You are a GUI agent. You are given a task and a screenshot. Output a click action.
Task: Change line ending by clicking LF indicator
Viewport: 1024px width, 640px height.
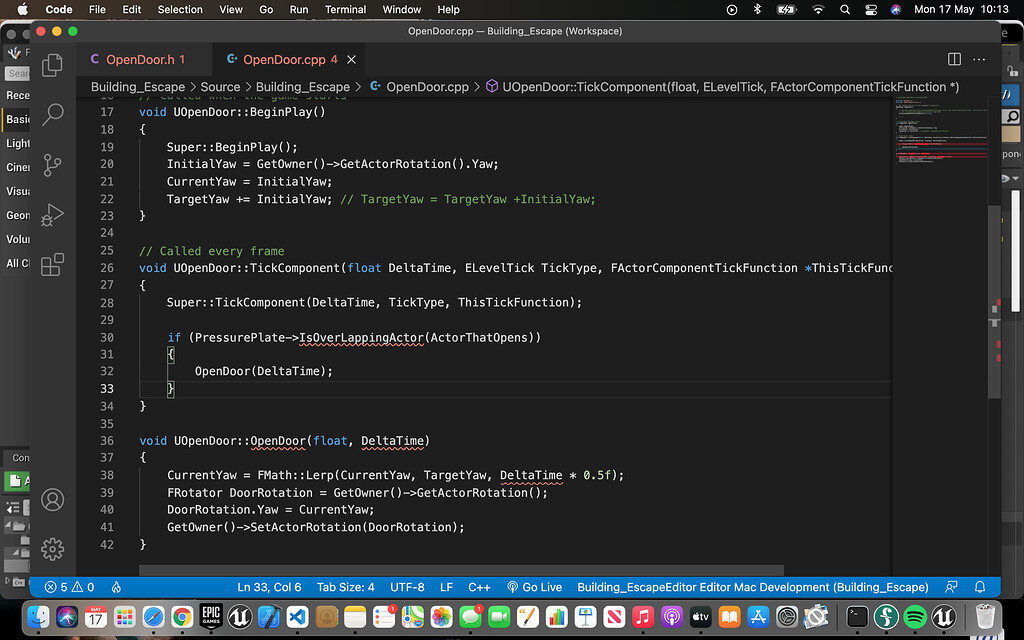click(446, 587)
